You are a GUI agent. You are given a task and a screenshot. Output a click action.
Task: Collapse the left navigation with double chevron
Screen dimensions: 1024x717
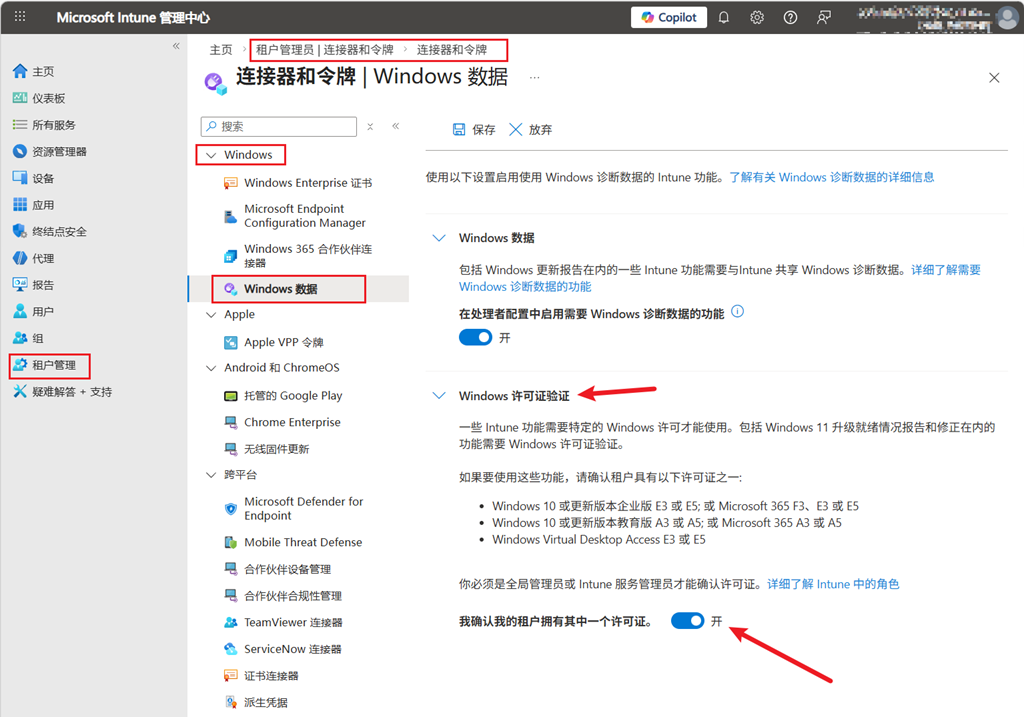click(x=176, y=47)
